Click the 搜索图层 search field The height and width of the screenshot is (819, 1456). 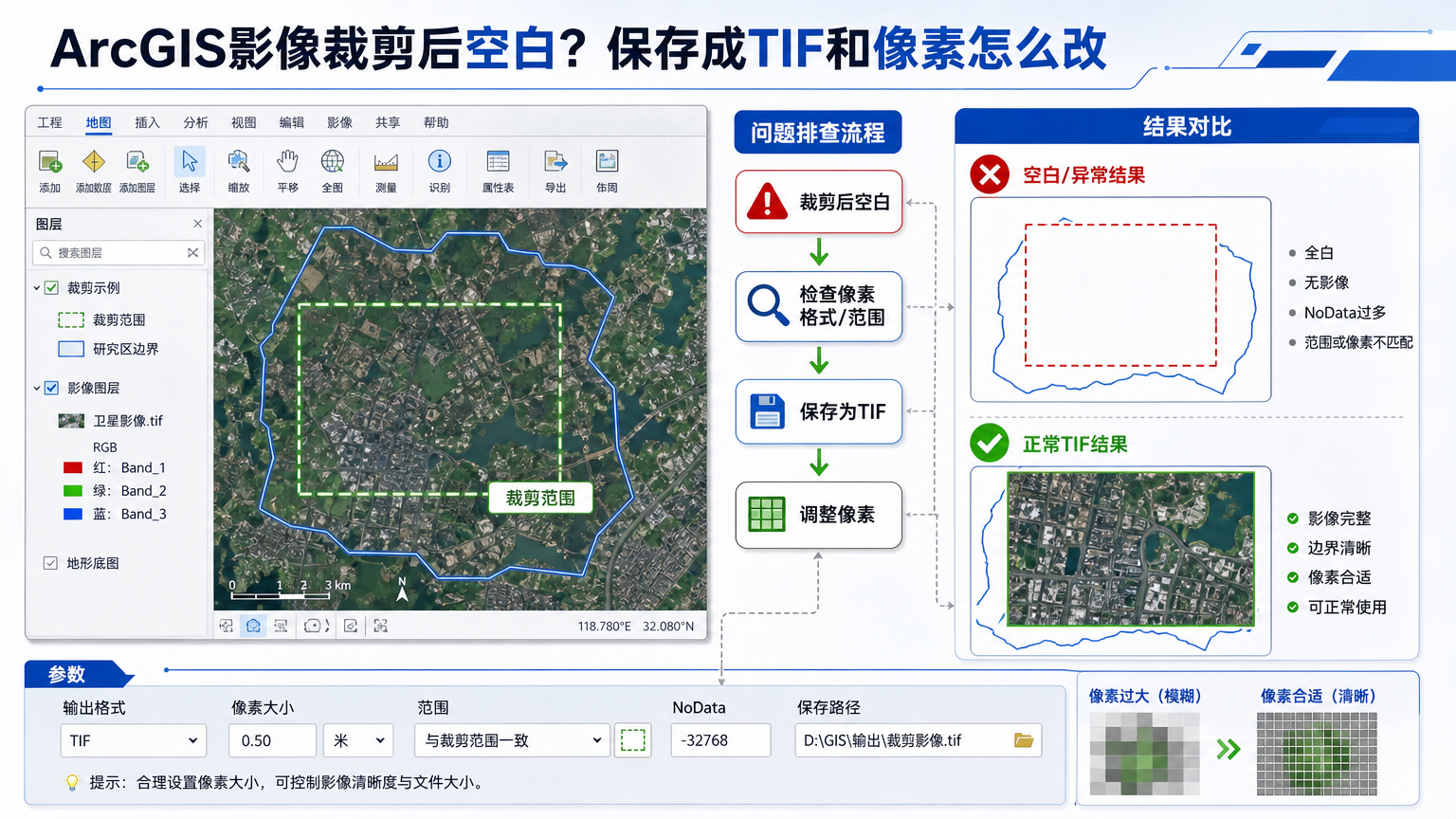point(119,253)
